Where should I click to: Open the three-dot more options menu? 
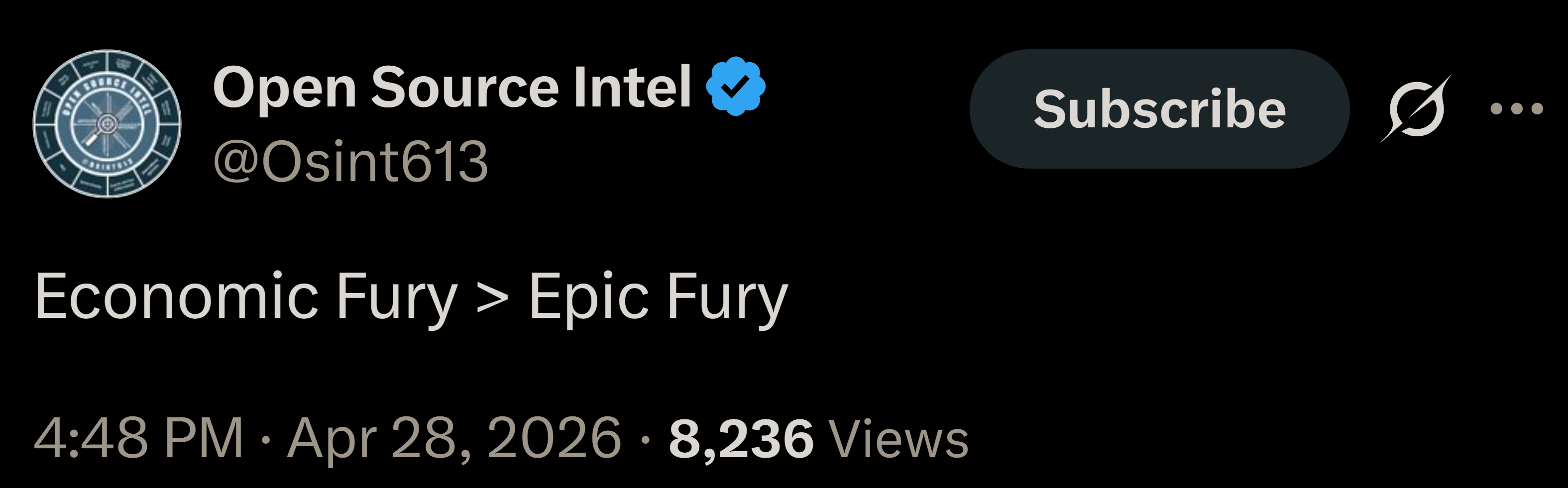[1516, 109]
